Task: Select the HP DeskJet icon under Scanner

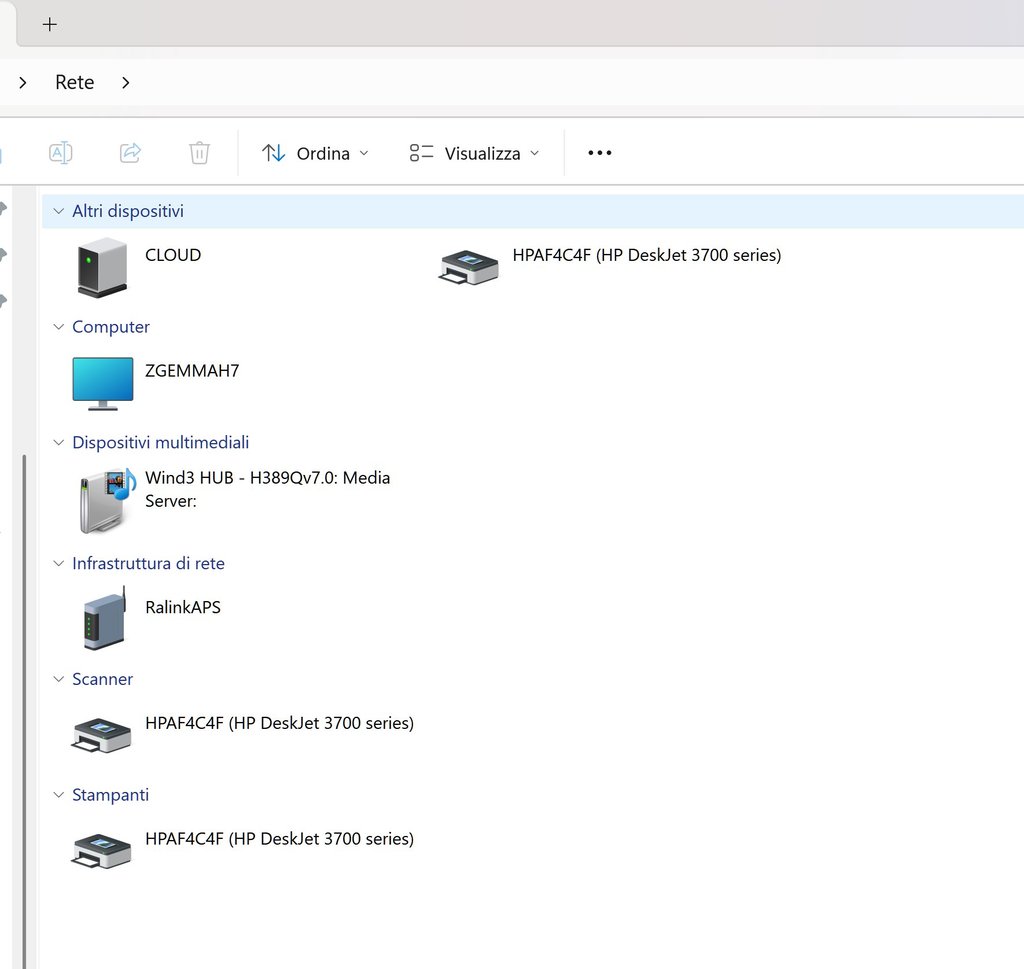Action: [x=102, y=735]
